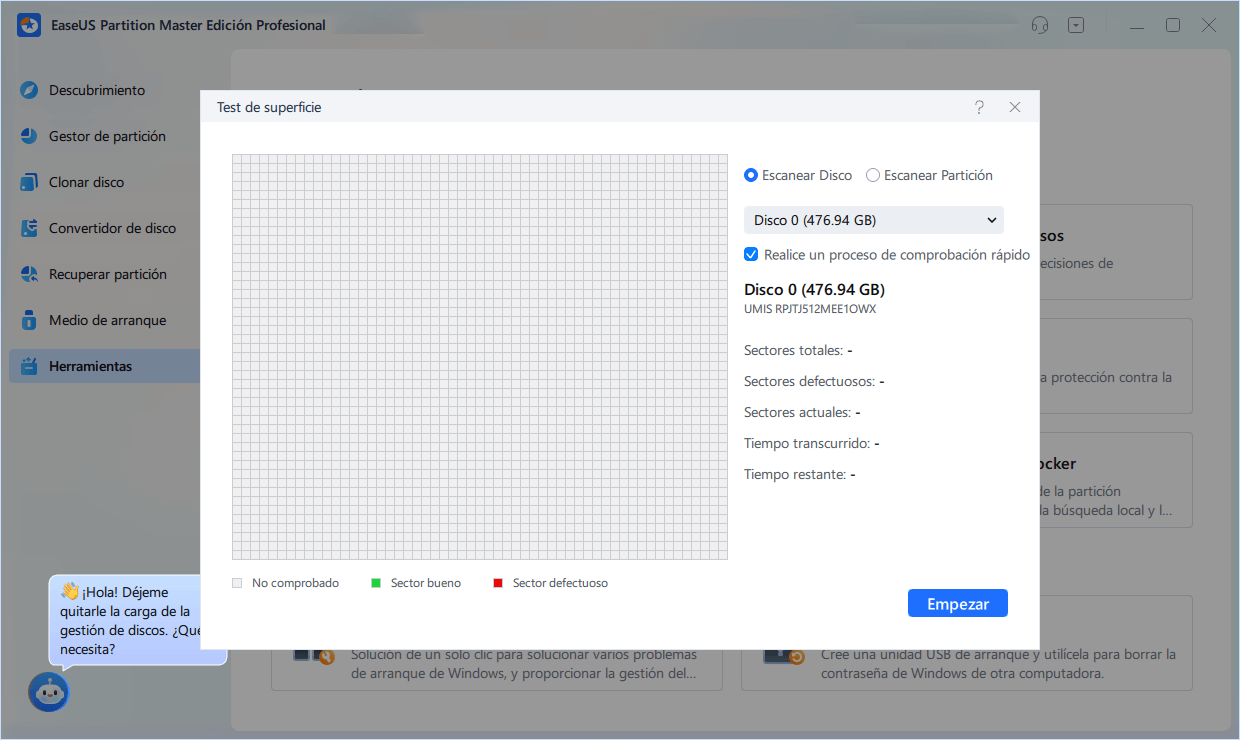Close the Test de superficie dialog

pyautogui.click(x=1015, y=107)
